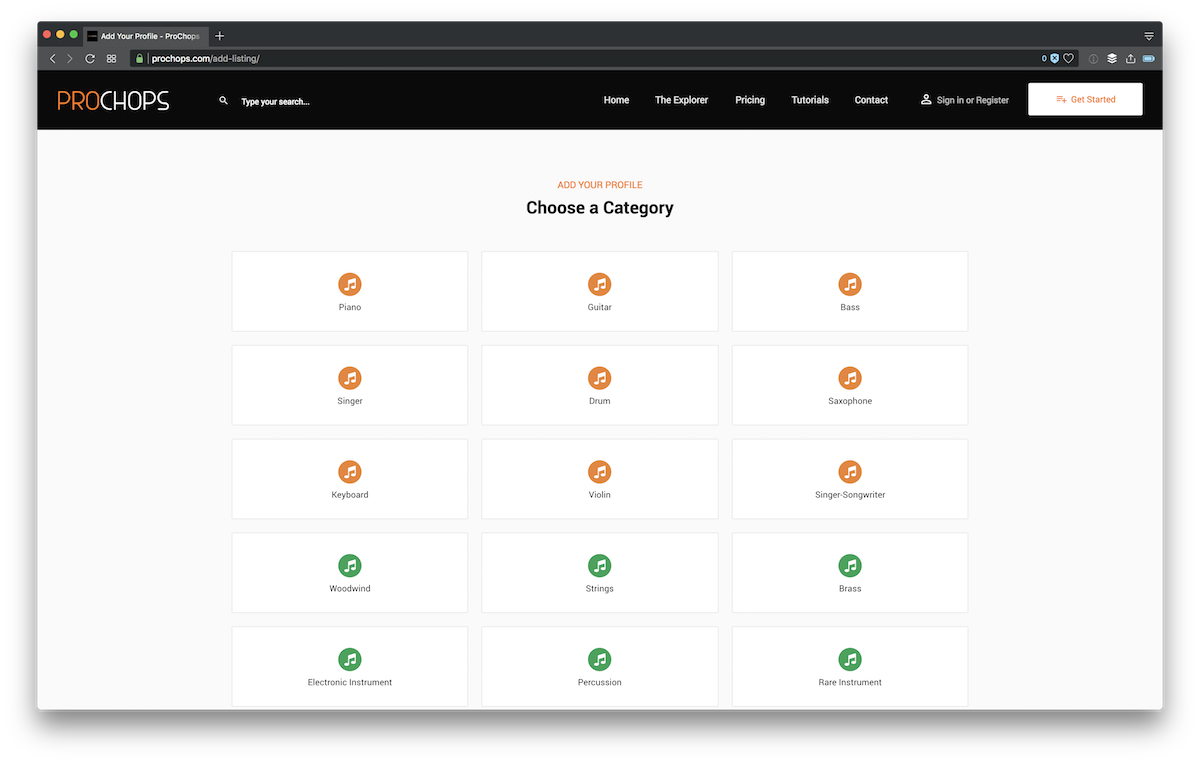Choose the Percussion category icon
The width and height of the screenshot is (1200, 763).
click(x=599, y=659)
